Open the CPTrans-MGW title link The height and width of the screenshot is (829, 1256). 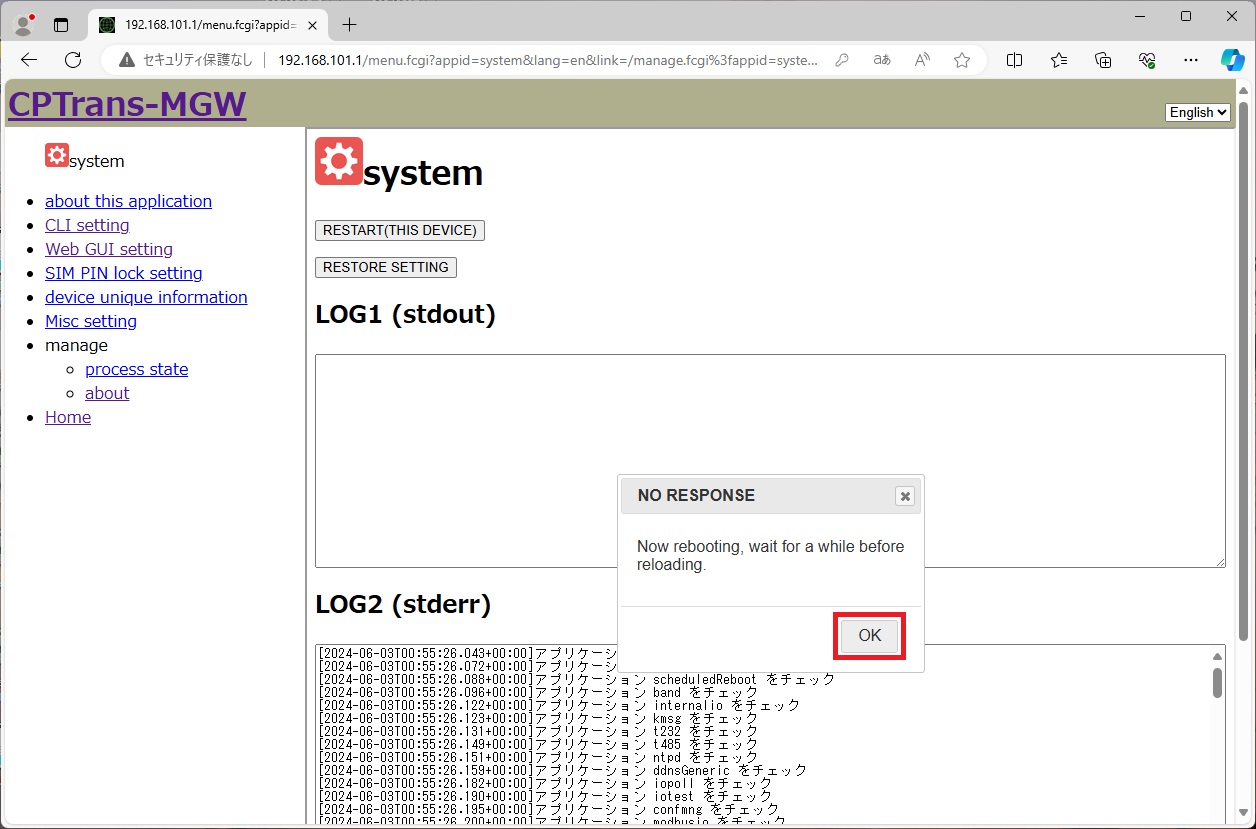(127, 104)
